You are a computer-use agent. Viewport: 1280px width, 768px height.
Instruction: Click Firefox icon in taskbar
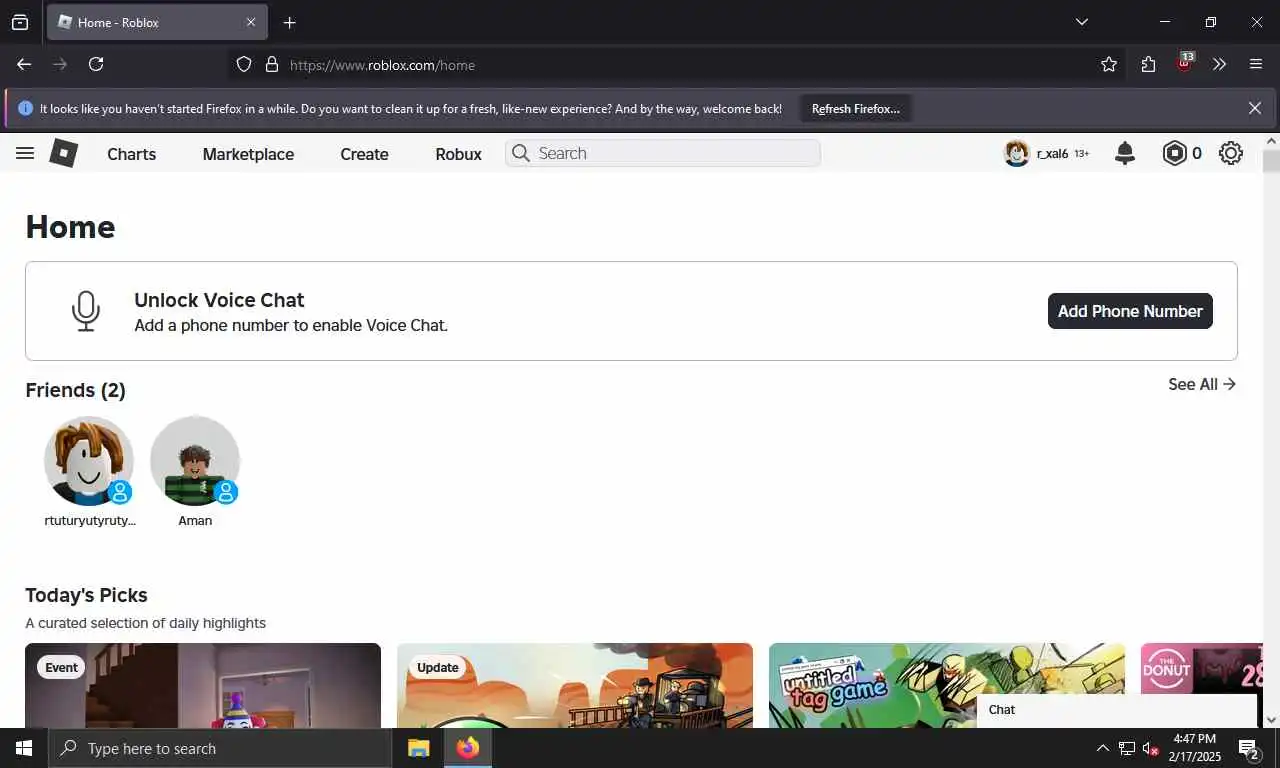(467, 748)
